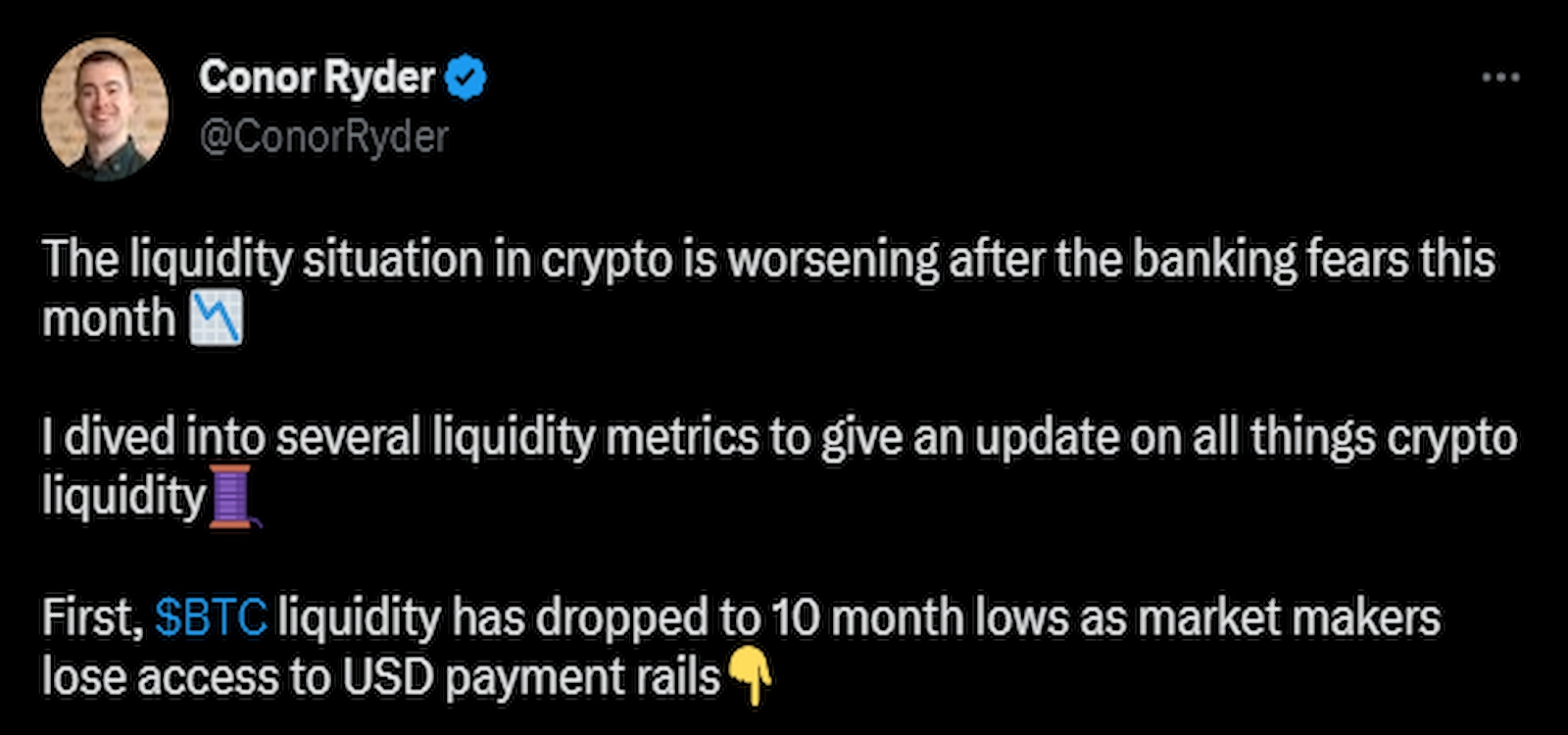This screenshot has height=735, width=1568.
Task: Click the word "First," before $BTC
Action: (92, 618)
